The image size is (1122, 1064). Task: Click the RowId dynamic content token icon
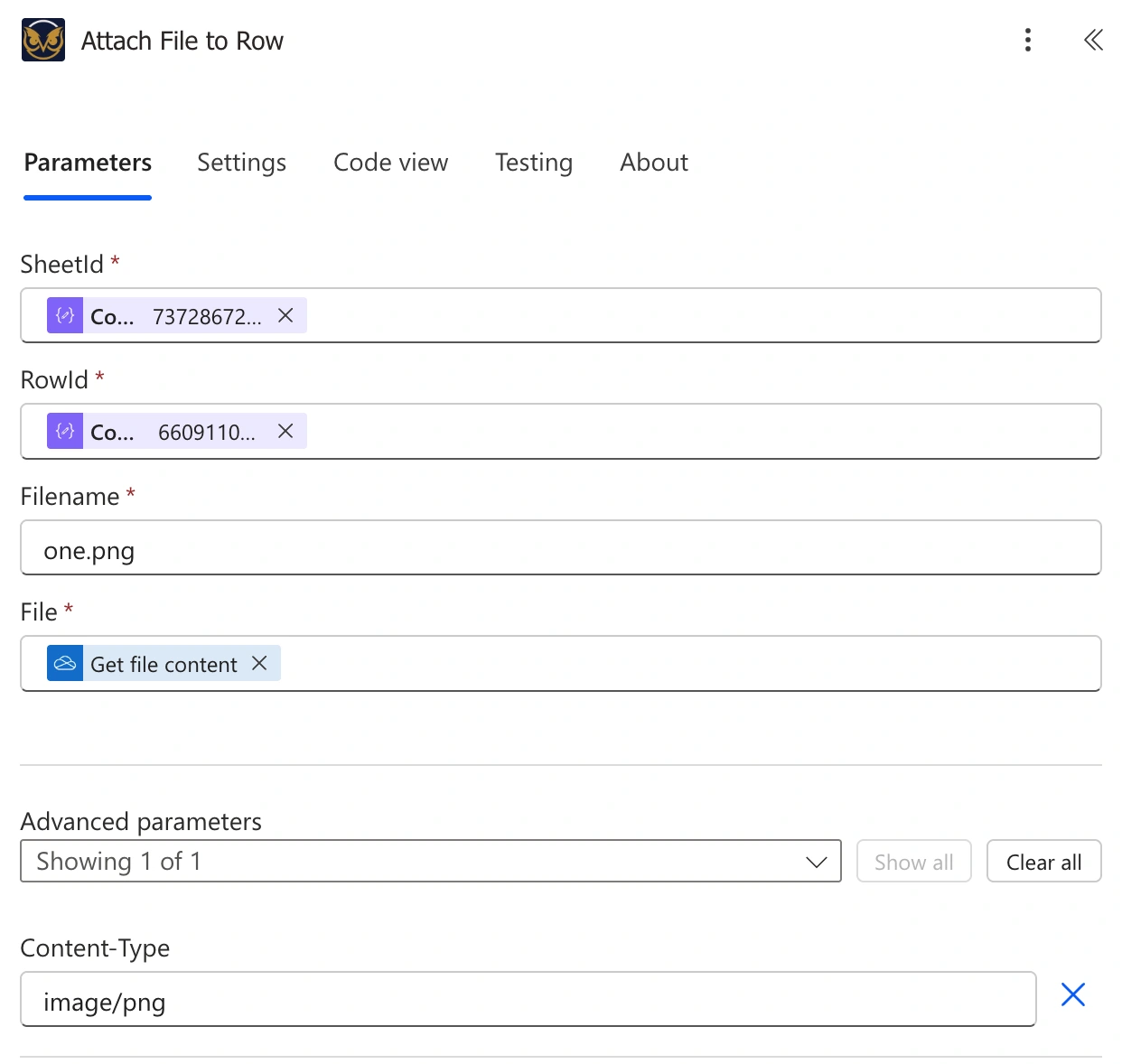click(65, 431)
